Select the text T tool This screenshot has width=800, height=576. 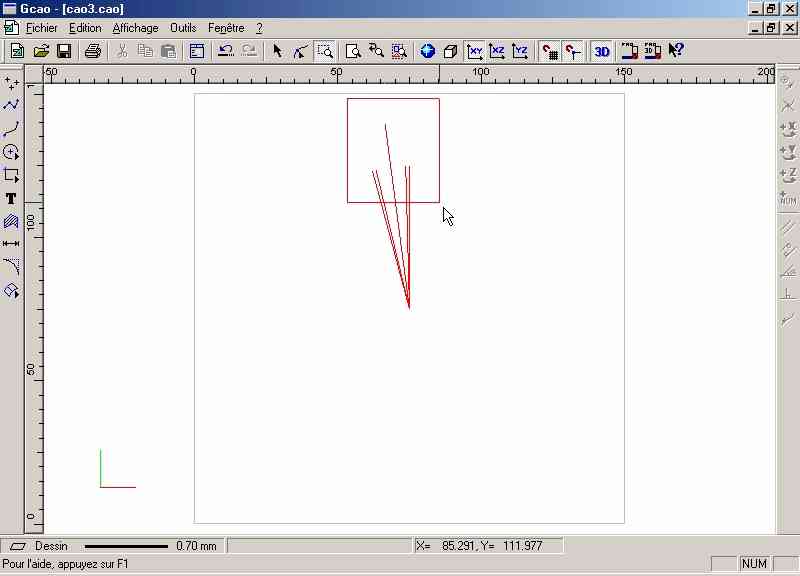pyautogui.click(x=11, y=198)
